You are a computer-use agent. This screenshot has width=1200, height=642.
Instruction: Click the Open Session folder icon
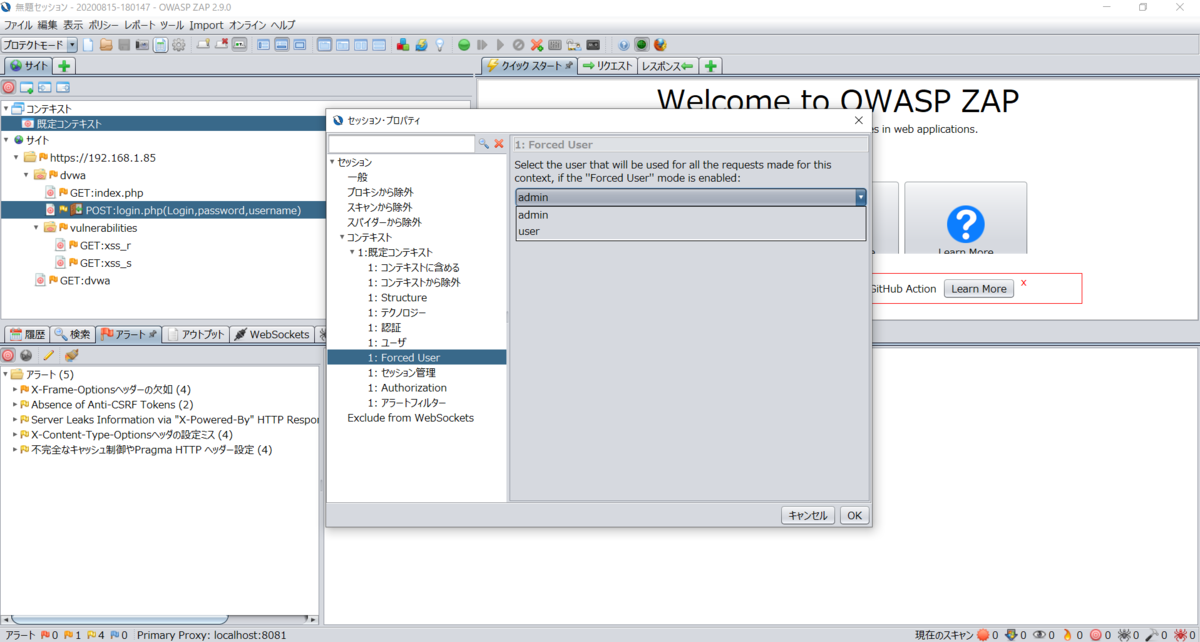click(106, 45)
